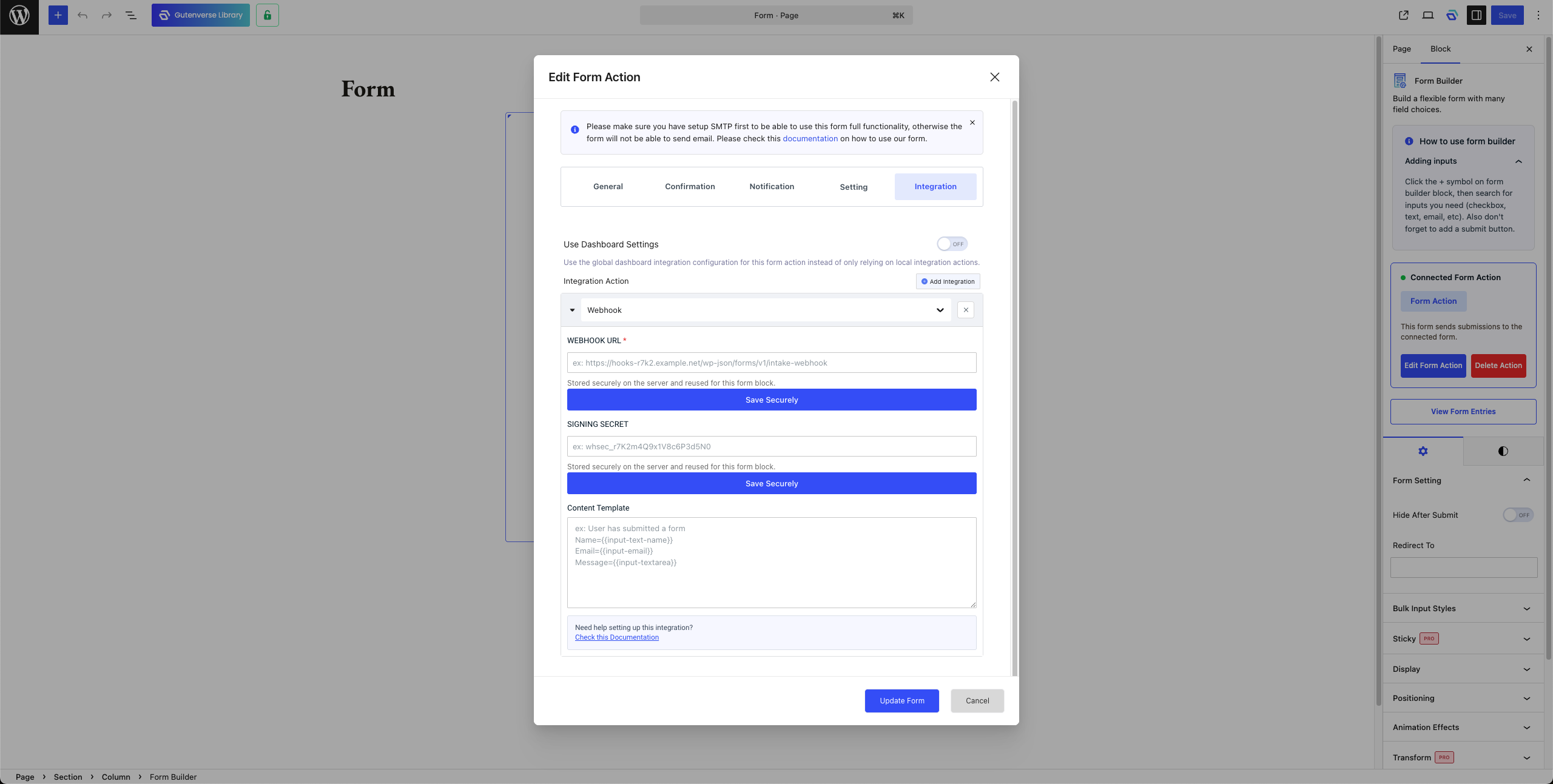Viewport: 1553px width, 784px height.
Task: Click the redo arrow icon
Action: pos(107,15)
